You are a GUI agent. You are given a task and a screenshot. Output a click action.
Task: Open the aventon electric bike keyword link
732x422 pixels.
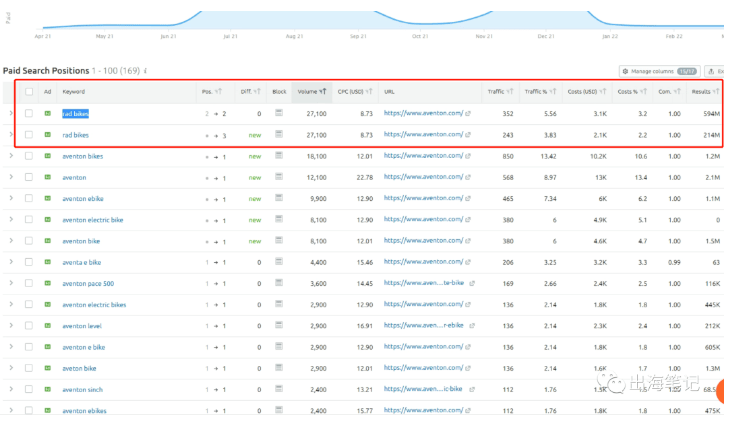(93, 220)
